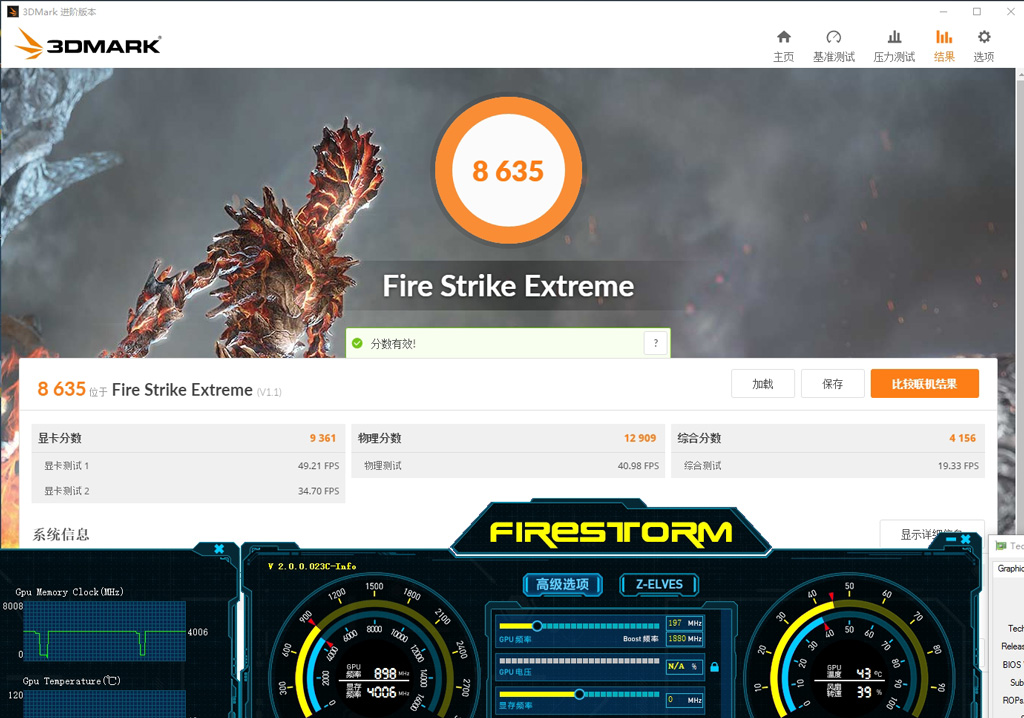Click the N/A GPU voltage field
This screenshot has height=718, width=1024.
point(684,666)
